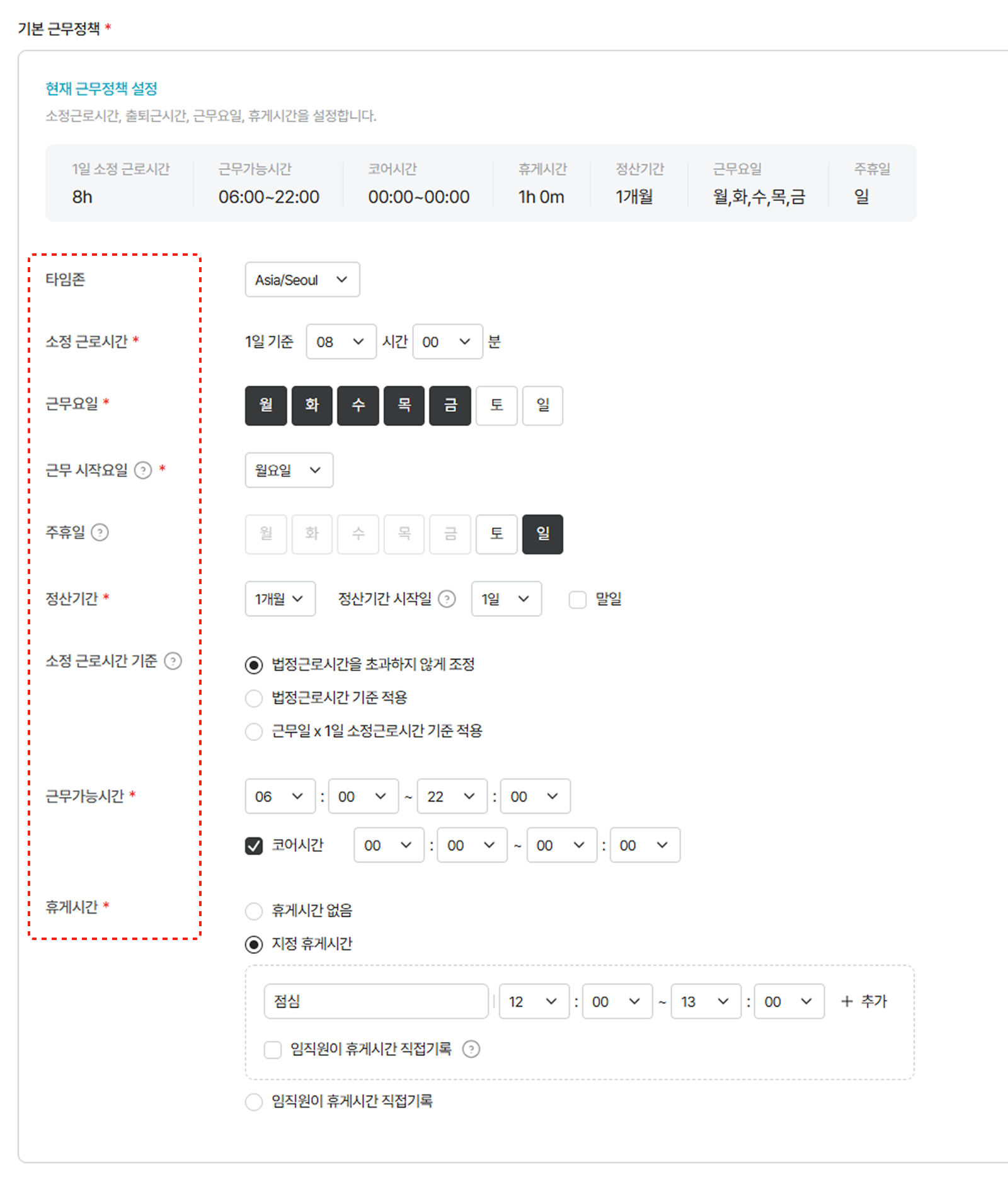Click the 8h summary value
Viewport: 1008px width, 1182px height.
click(83, 197)
